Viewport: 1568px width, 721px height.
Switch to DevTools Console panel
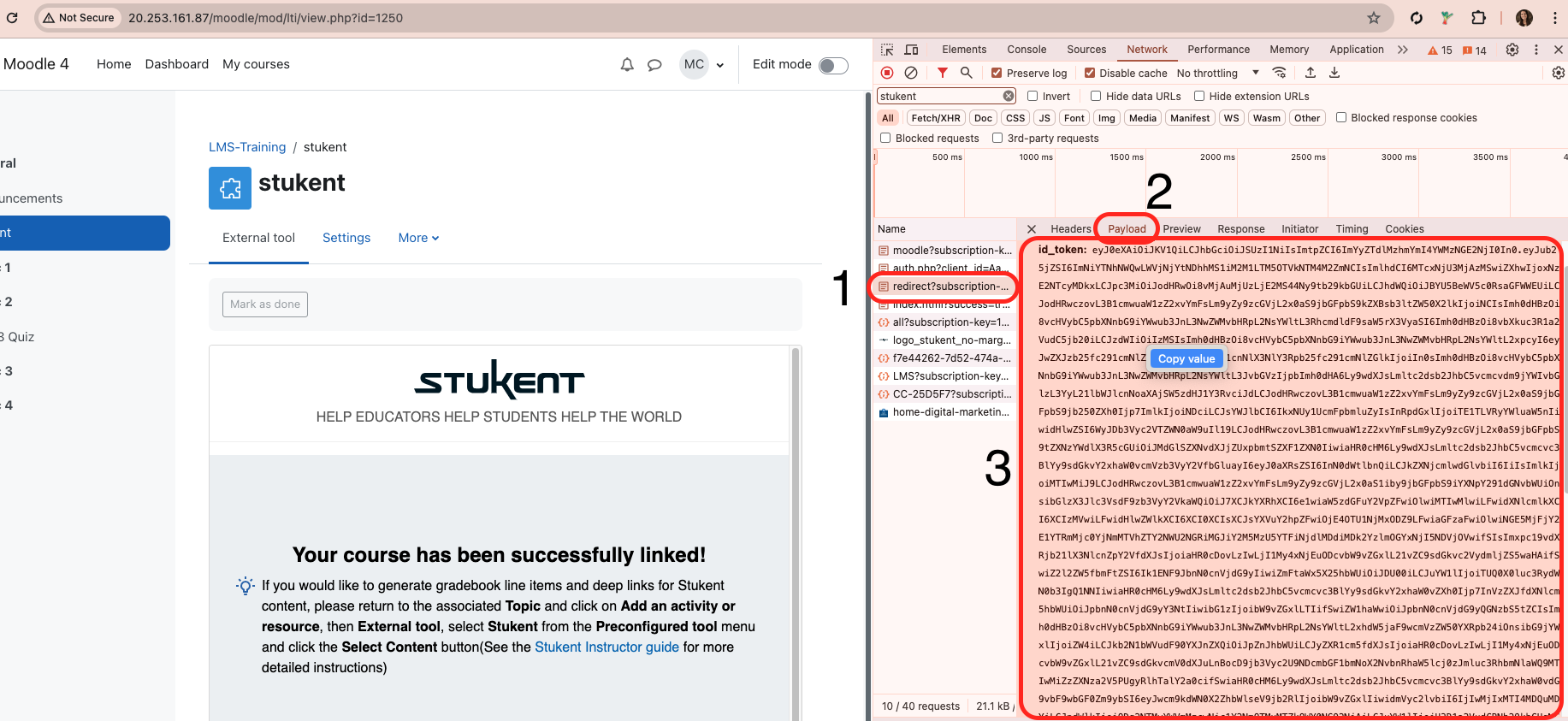1027,50
